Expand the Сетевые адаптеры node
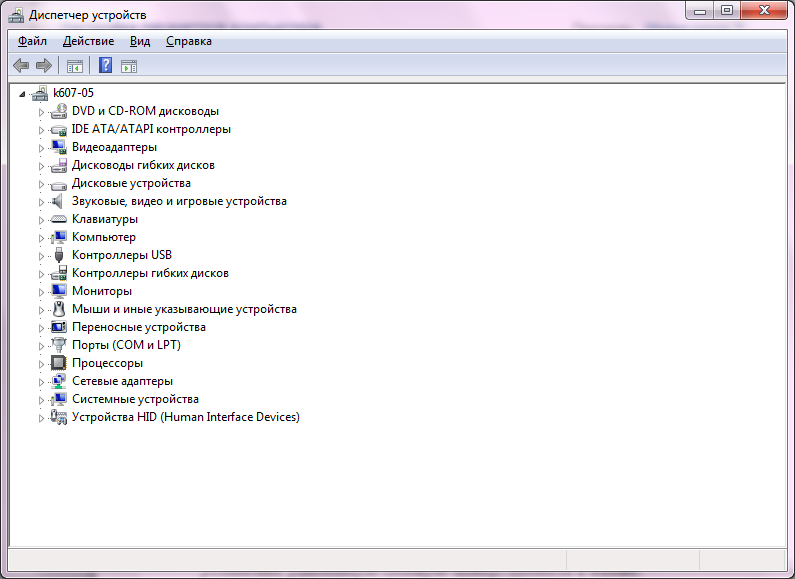Screen dimensions: 795x579 pyautogui.click(x=42, y=382)
